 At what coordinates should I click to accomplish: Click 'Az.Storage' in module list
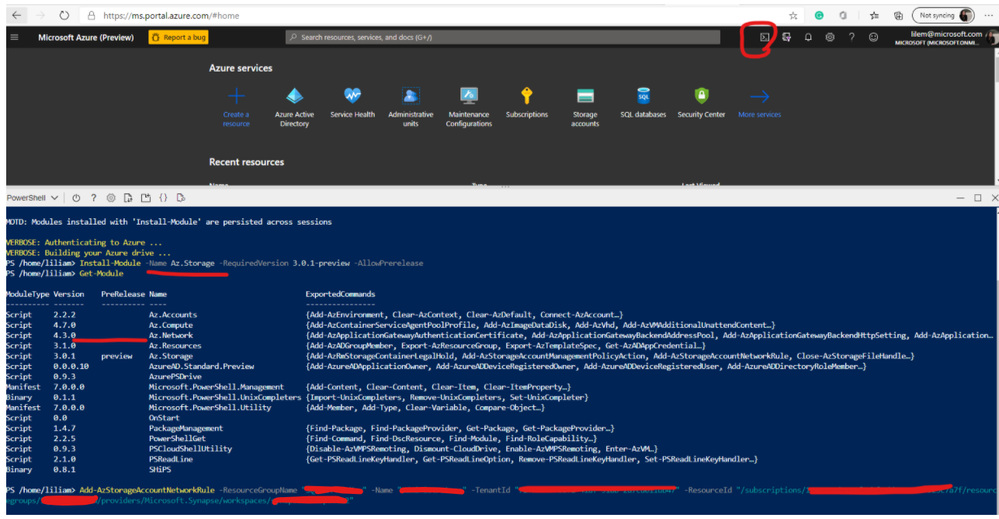click(171, 356)
